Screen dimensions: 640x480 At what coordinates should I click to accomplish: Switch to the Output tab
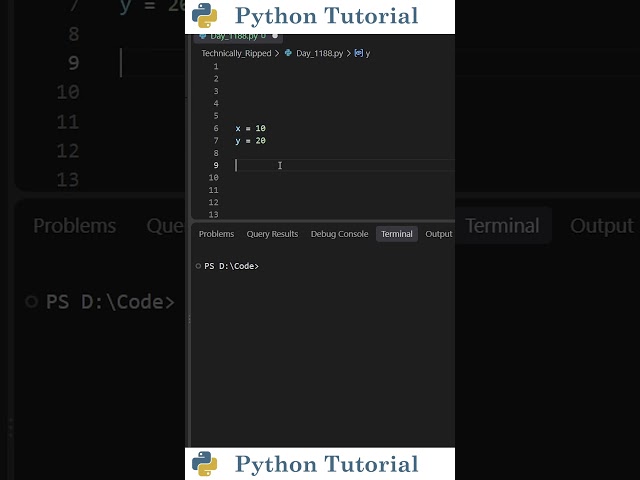click(x=439, y=234)
